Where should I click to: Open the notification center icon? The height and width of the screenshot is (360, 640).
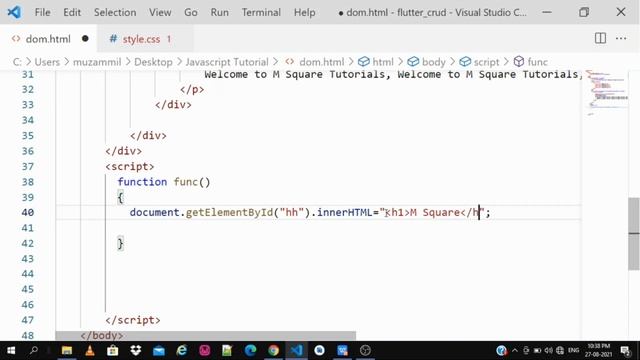(624, 351)
